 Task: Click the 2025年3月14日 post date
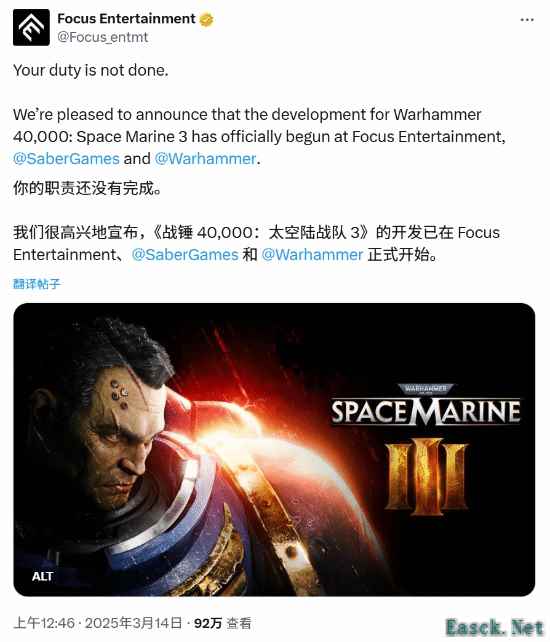(x=134, y=623)
